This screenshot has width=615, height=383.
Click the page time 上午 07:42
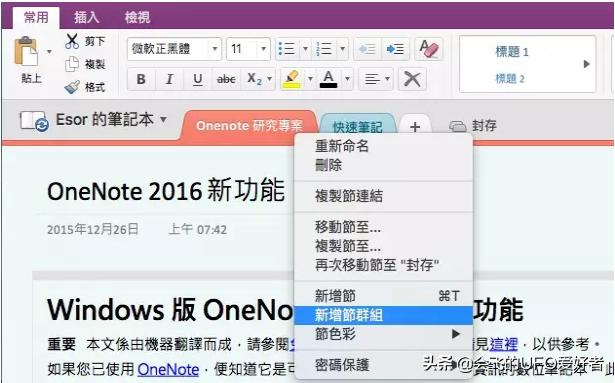tap(198, 229)
